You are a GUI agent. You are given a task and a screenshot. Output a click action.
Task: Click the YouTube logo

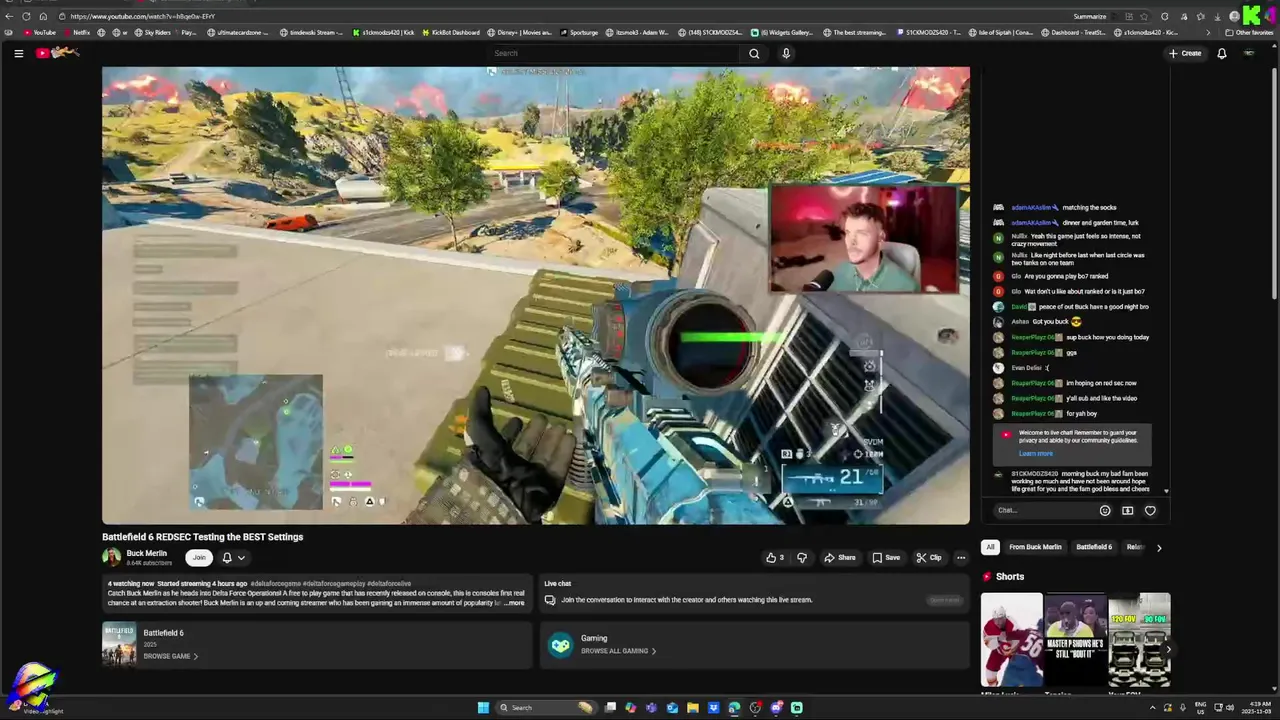pyautogui.click(x=57, y=53)
